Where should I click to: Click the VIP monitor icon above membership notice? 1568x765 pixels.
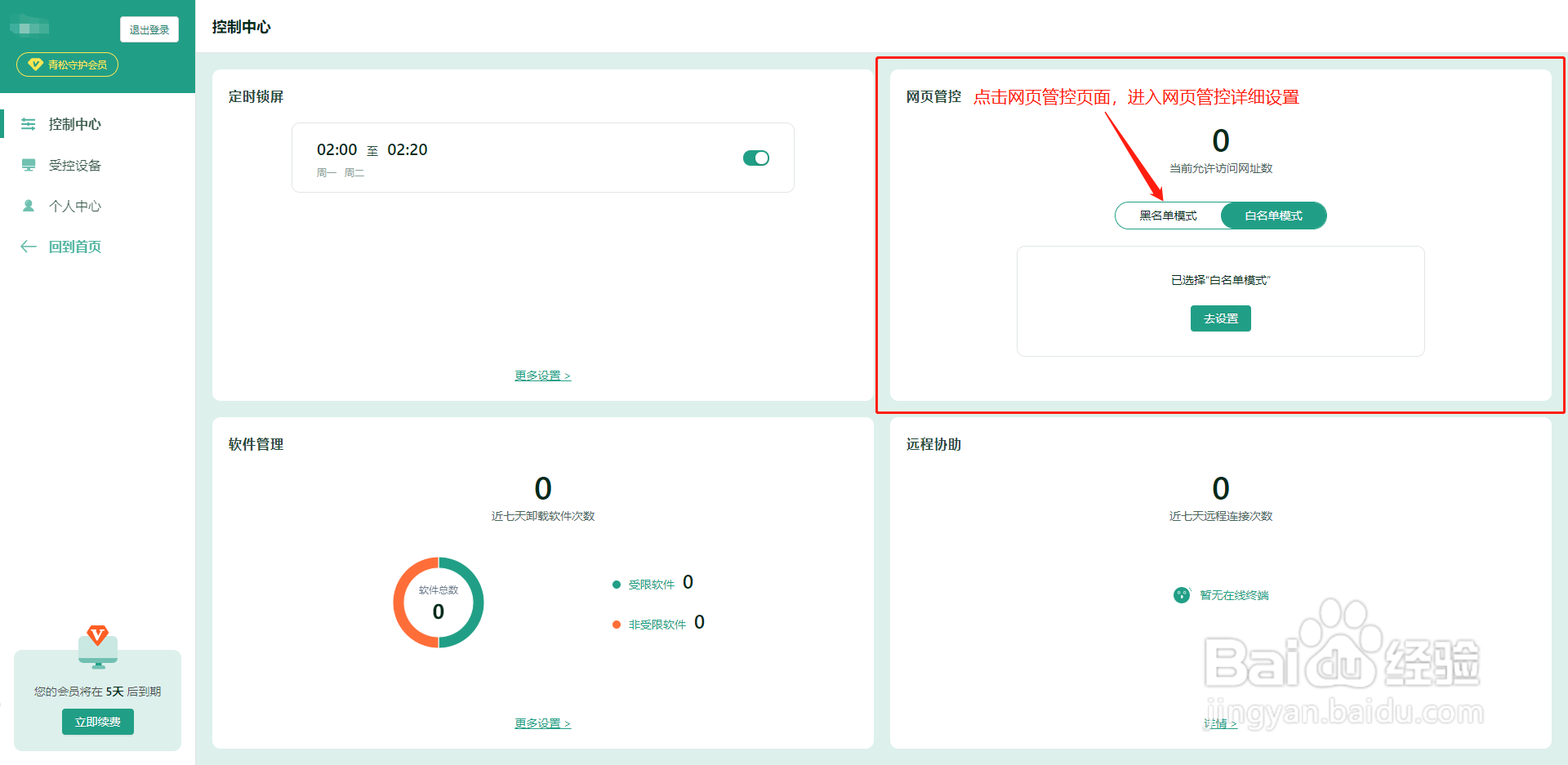(x=98, y=647)
